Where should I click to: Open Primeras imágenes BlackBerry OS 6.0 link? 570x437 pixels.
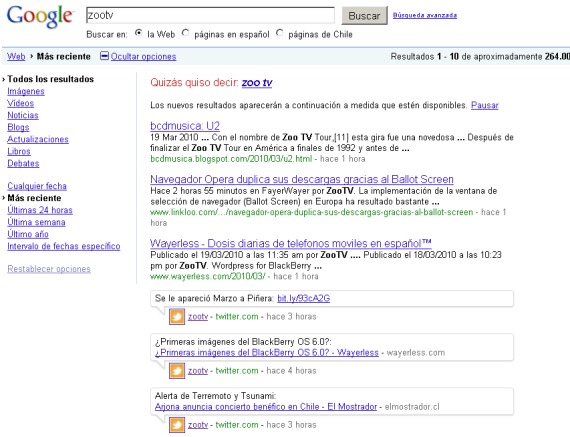click(267, 352)
